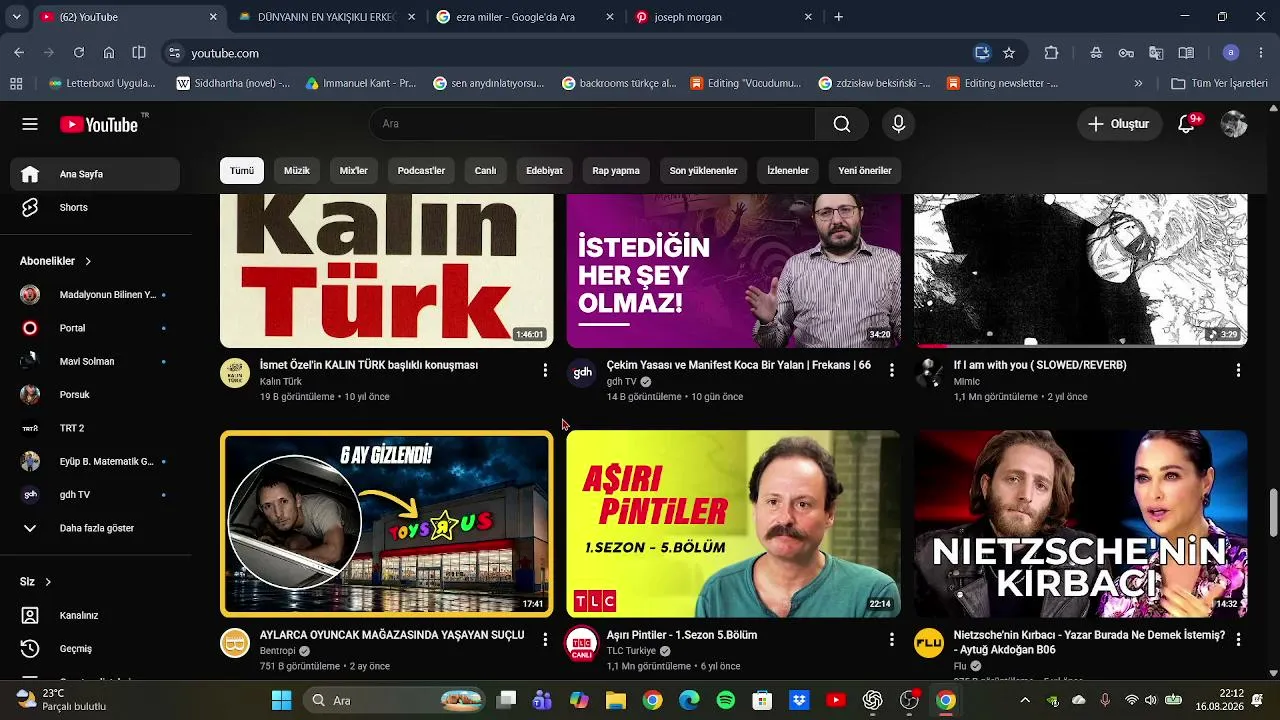Select the Edebiyat filter chip
The image size is (1280, 720).
pyautogui.click(x=544, y=171)
